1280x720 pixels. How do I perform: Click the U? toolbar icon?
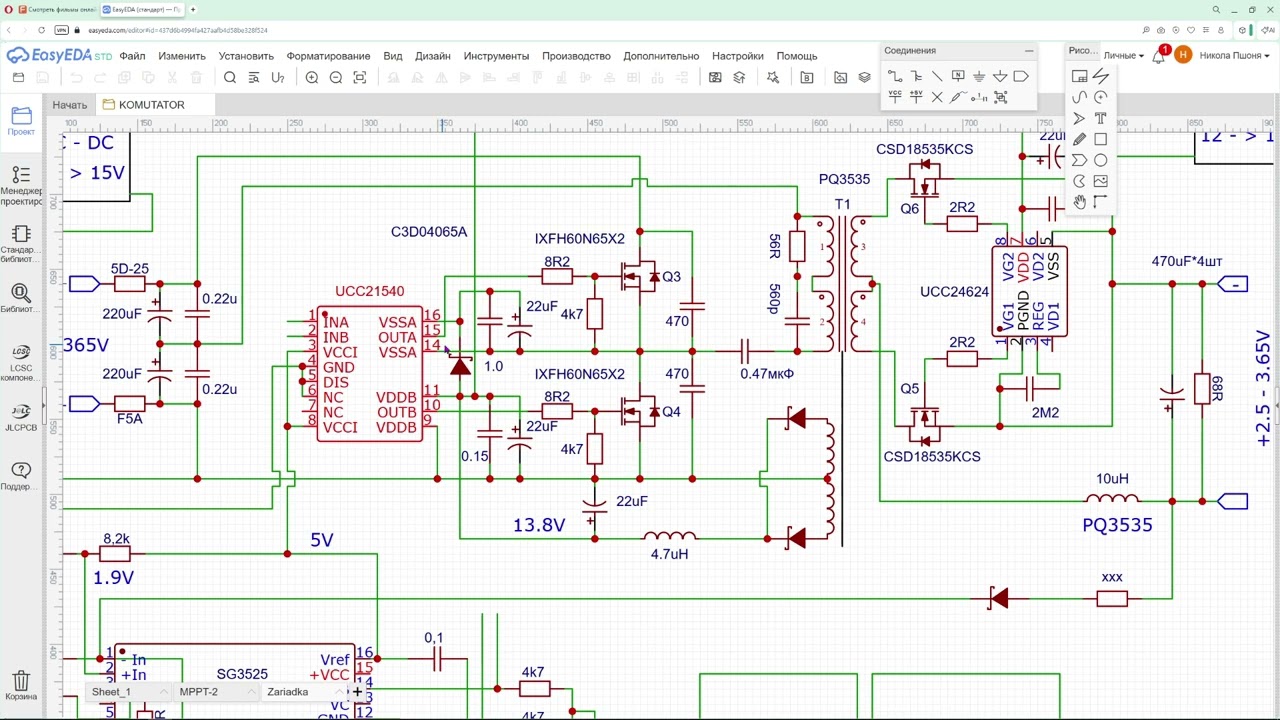pos(278,78)
